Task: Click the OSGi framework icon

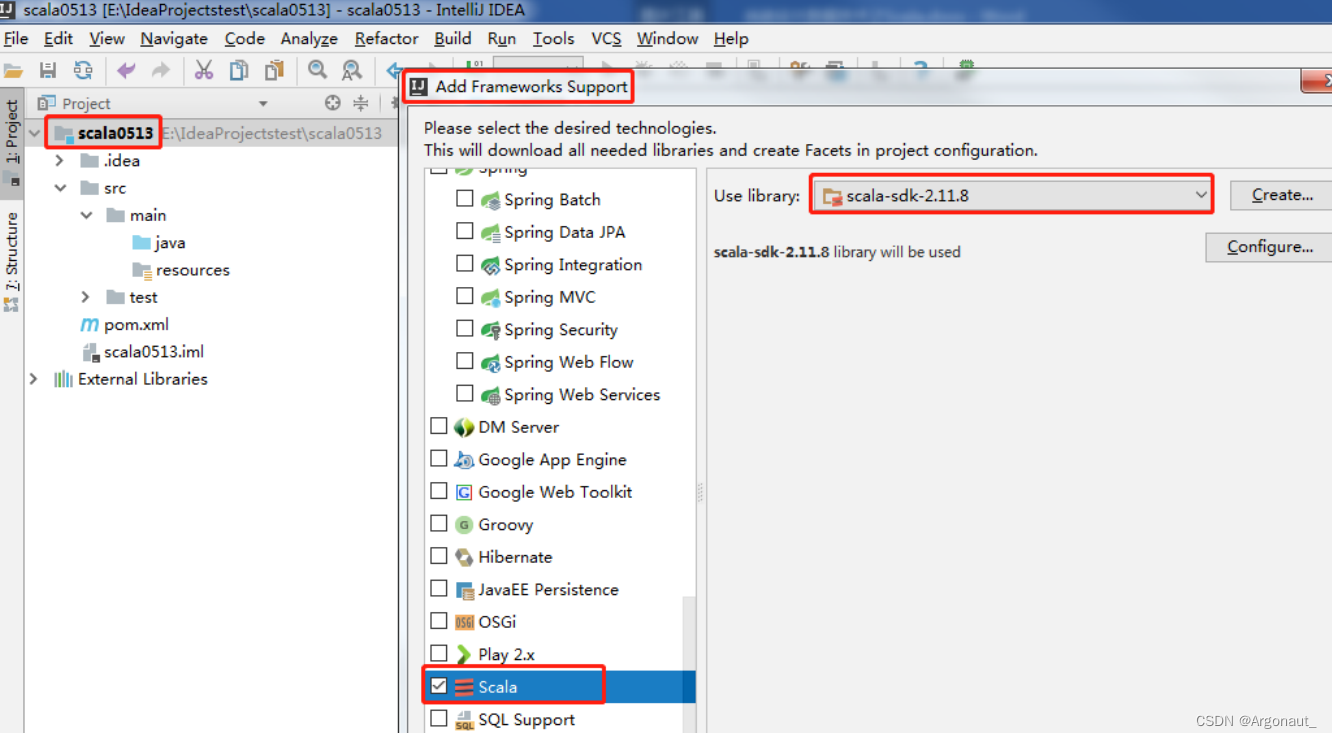Action: point(464,622)
